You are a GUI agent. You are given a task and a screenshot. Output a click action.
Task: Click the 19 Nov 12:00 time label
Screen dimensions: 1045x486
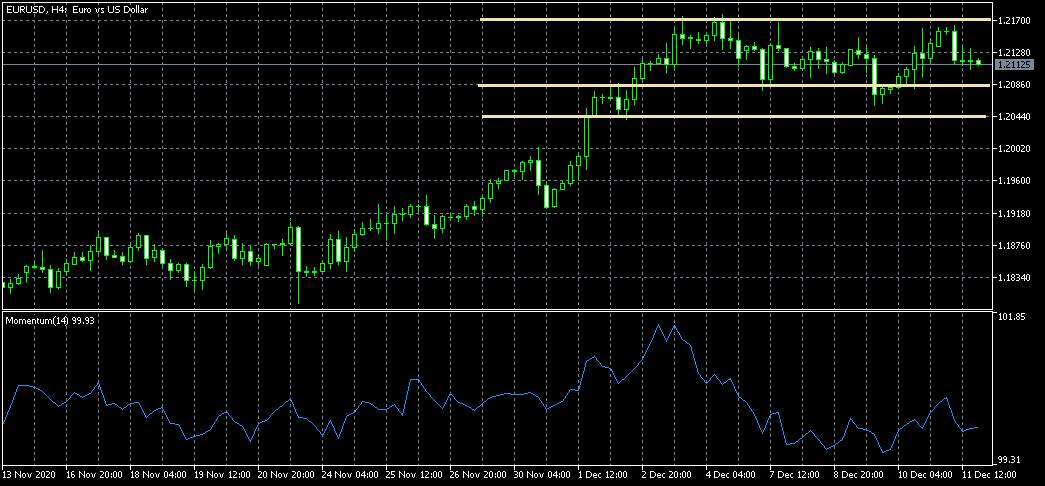[223, 475]
